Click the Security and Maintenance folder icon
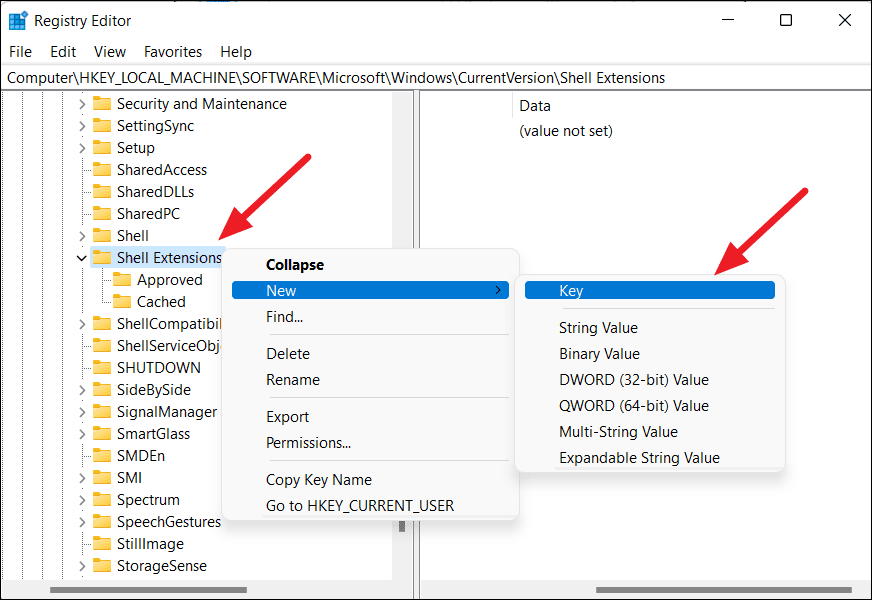 point(102,104)
